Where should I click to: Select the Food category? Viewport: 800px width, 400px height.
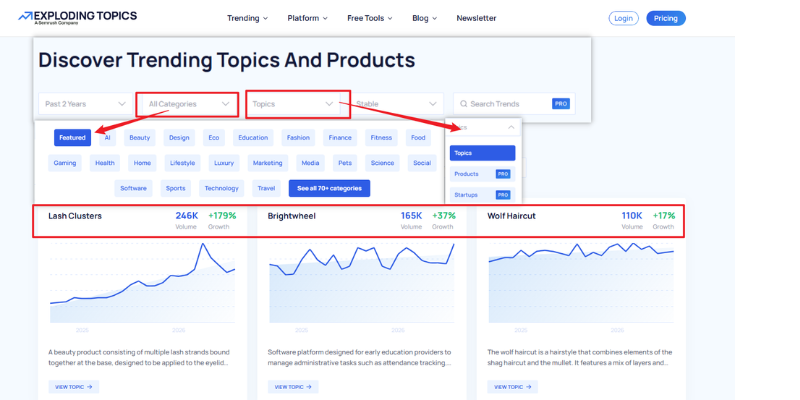[x=418, y=138]
